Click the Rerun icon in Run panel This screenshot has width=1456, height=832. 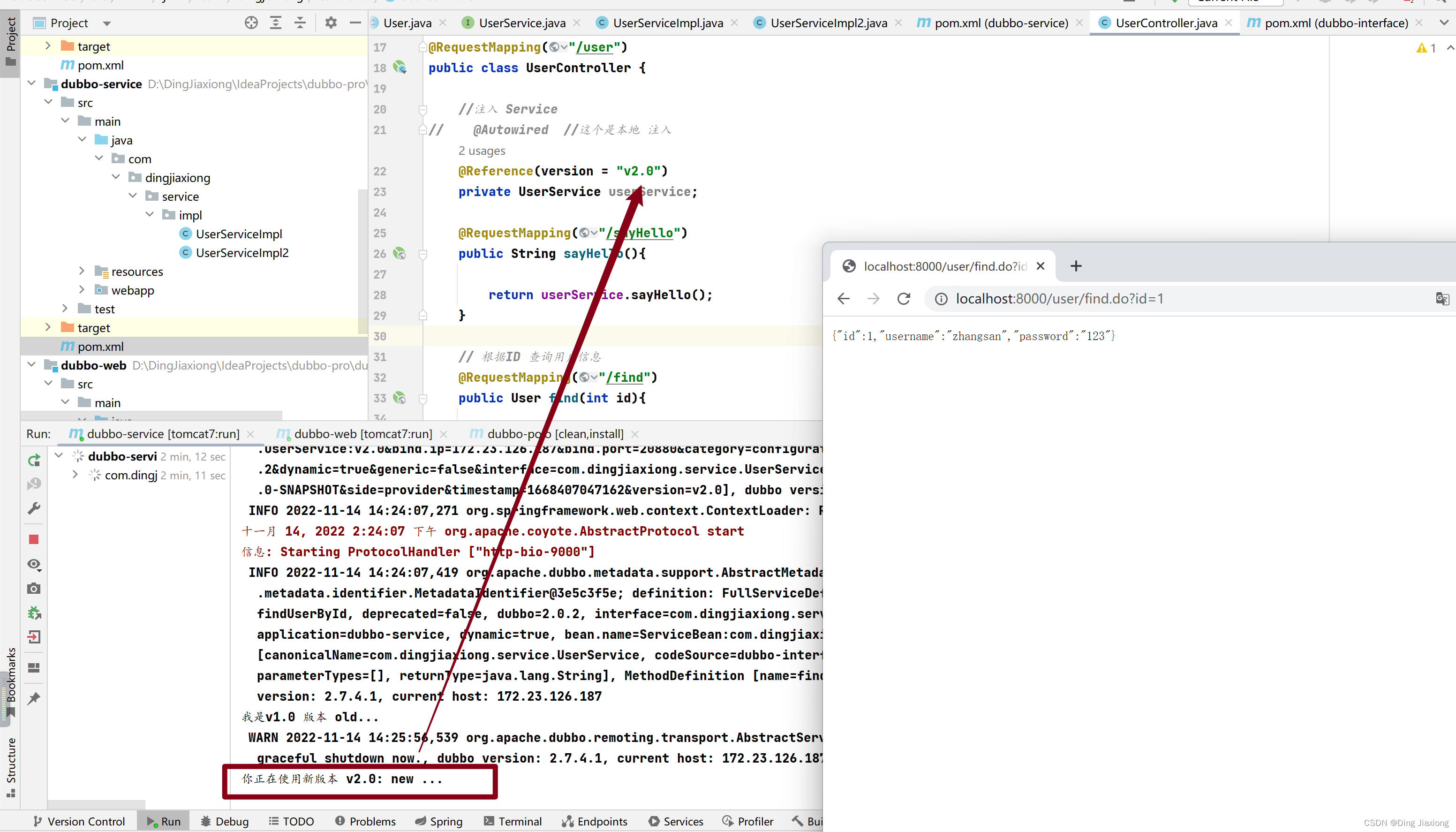coord(34,460)
